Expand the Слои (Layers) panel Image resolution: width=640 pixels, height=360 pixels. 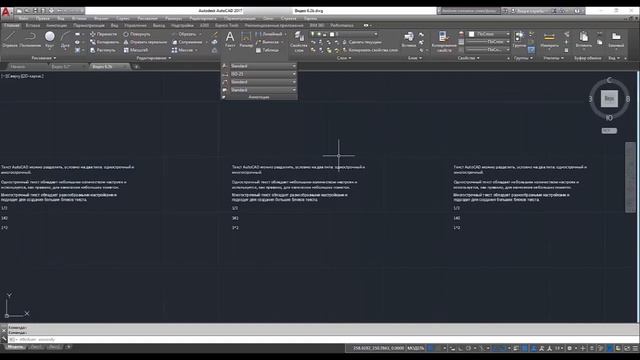pos(344,58)
